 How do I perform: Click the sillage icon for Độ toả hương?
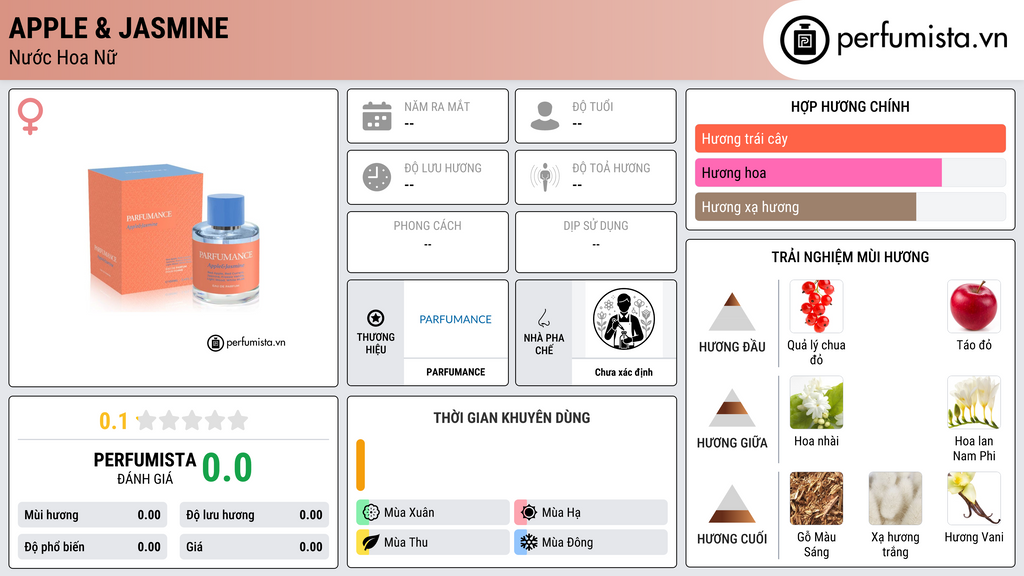pos(545,177)
